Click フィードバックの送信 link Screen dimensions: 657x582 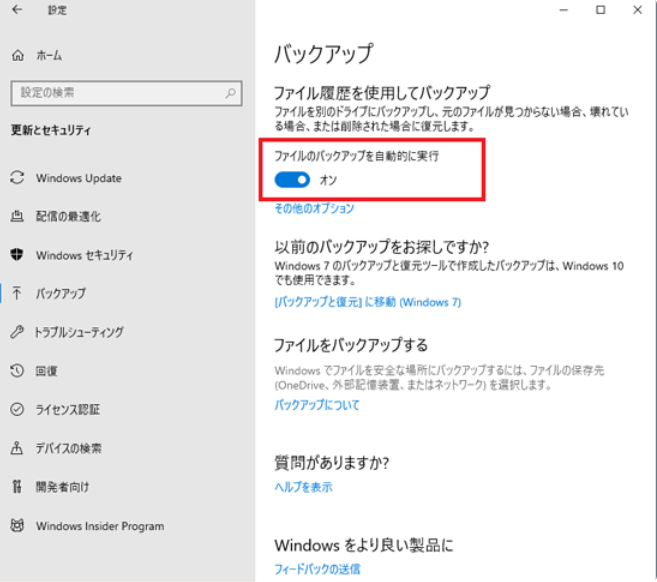tap(317, 569)
